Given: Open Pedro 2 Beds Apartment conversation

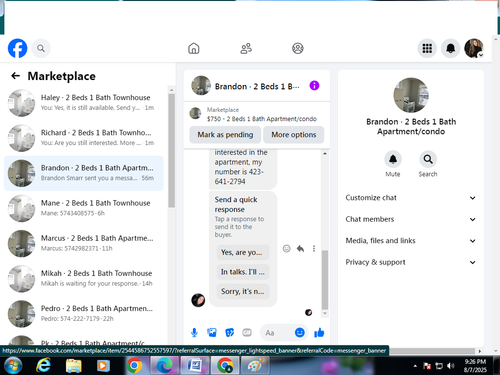Looking at the screenshot, I should pyautogui.click(x=83, y=314).
